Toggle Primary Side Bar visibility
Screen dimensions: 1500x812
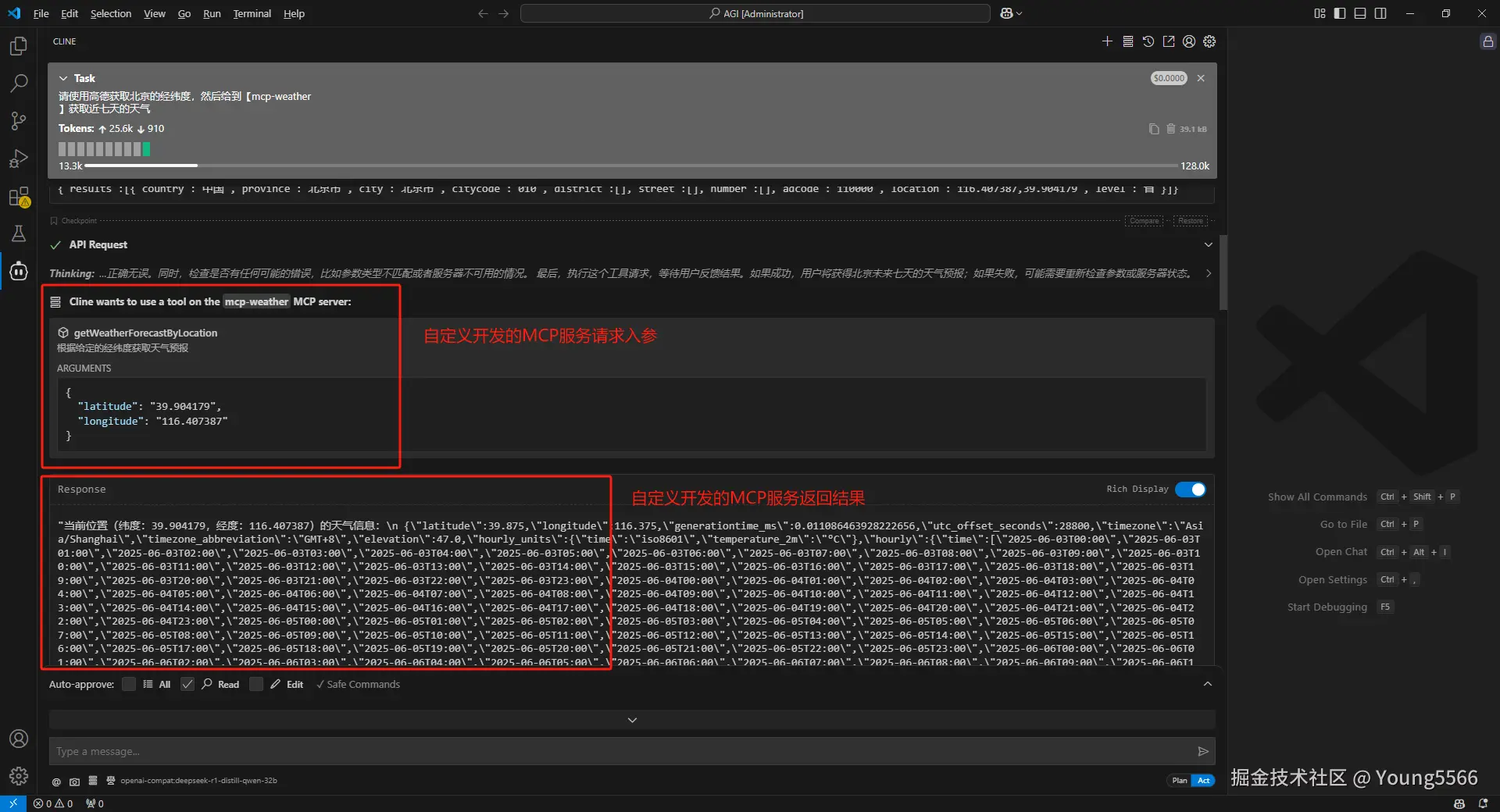point(1340,13)
